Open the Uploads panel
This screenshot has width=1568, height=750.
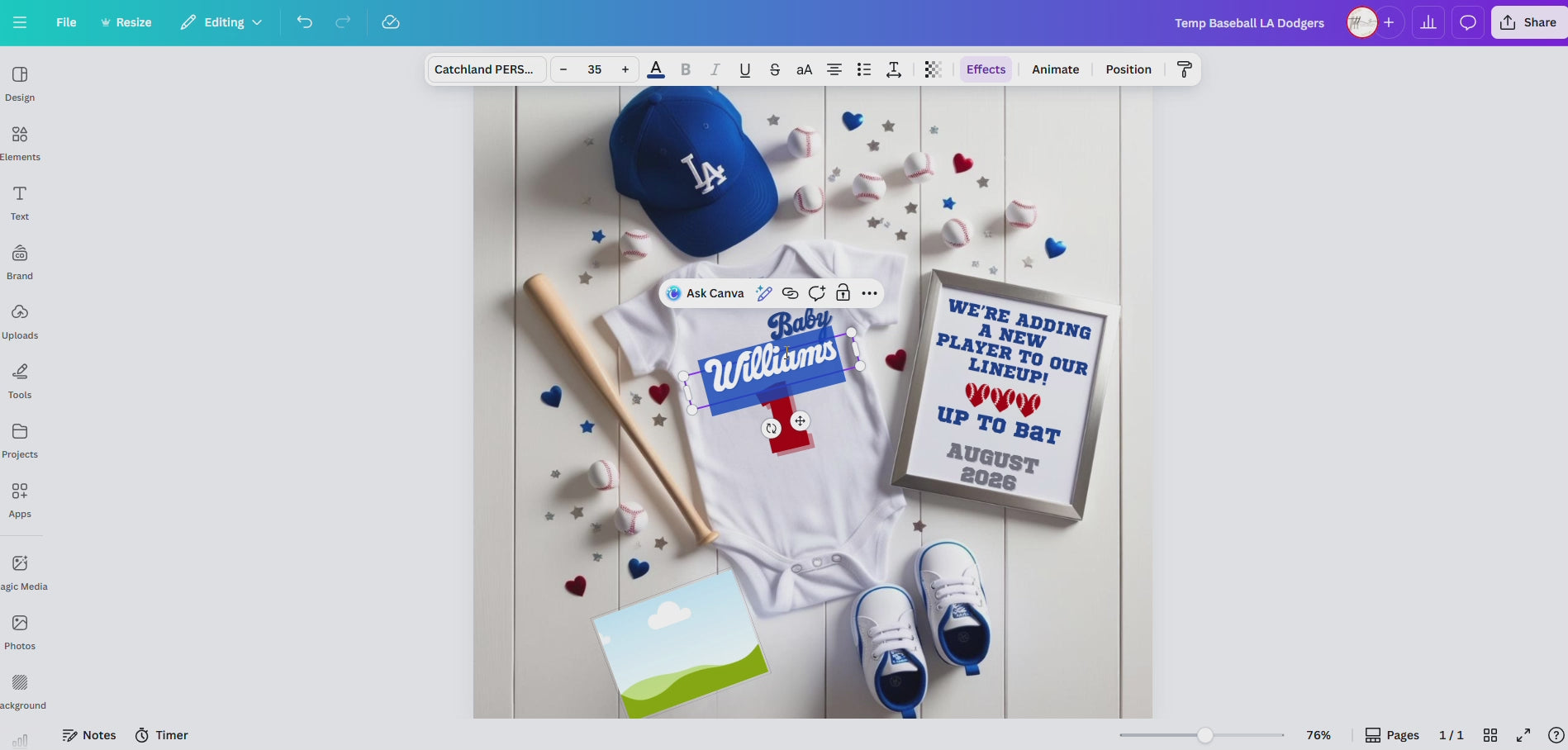click(x=20, y=320)
